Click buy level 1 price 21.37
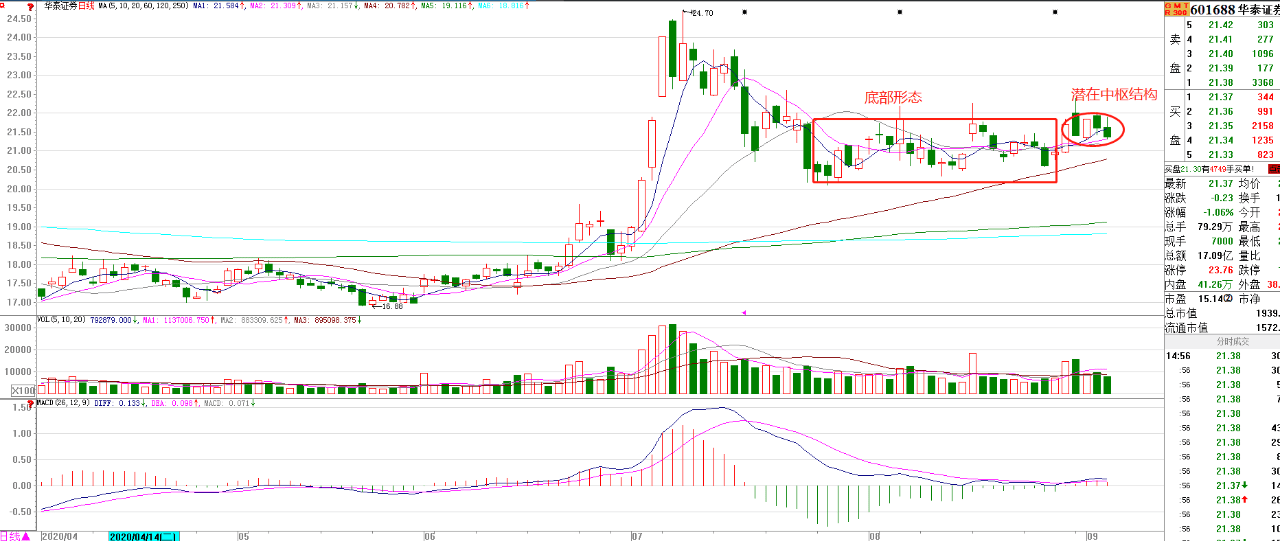Image resolution: width=1280 pixels, height=541 pixels. click(x=1230, y=96)
